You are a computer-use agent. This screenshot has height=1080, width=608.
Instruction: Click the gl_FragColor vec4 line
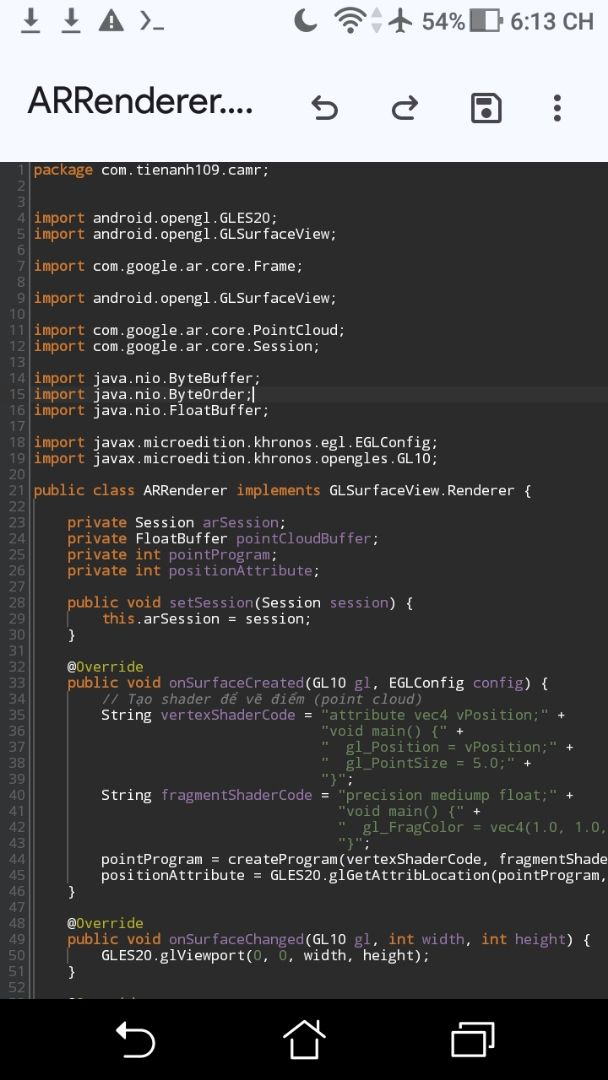click(x=472, y=827)
